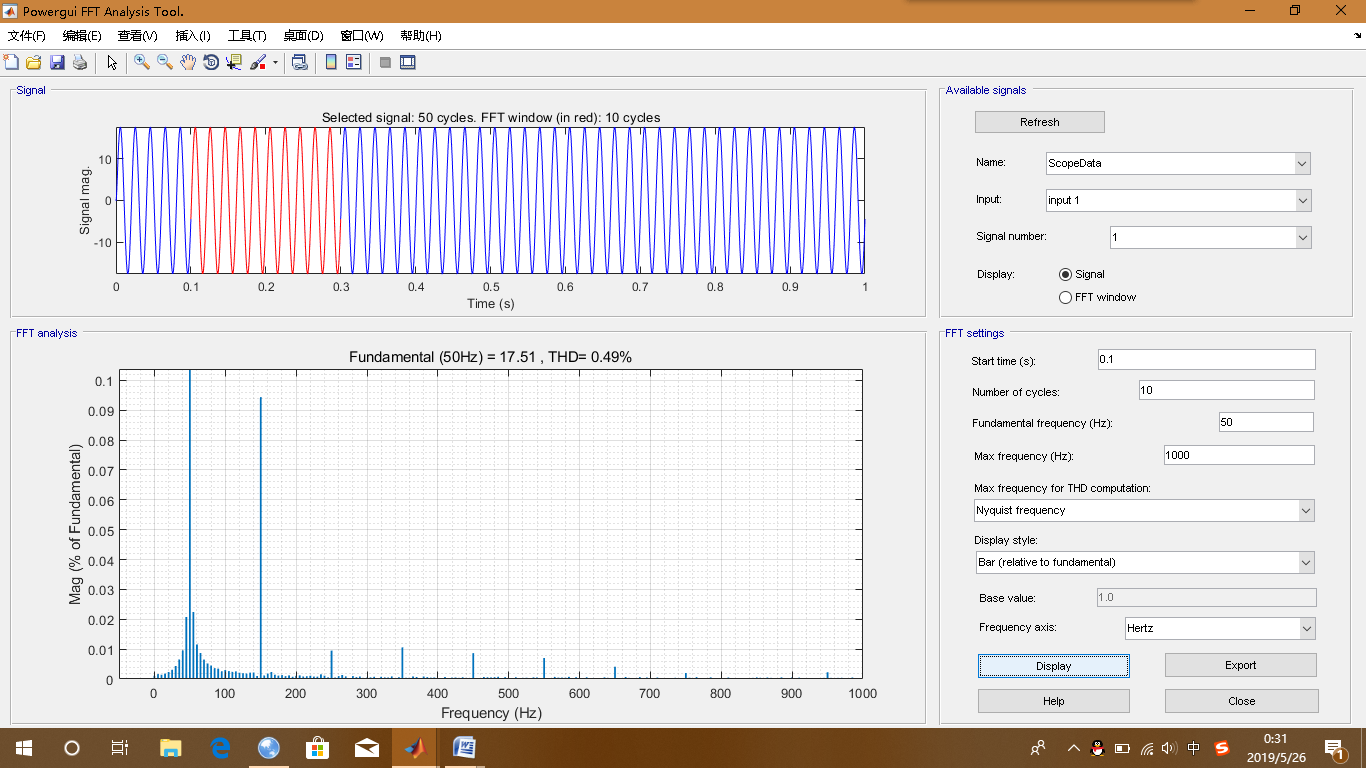Click the Save figure icon
This screenshot has height=768, width=1366.
[57, 62]
